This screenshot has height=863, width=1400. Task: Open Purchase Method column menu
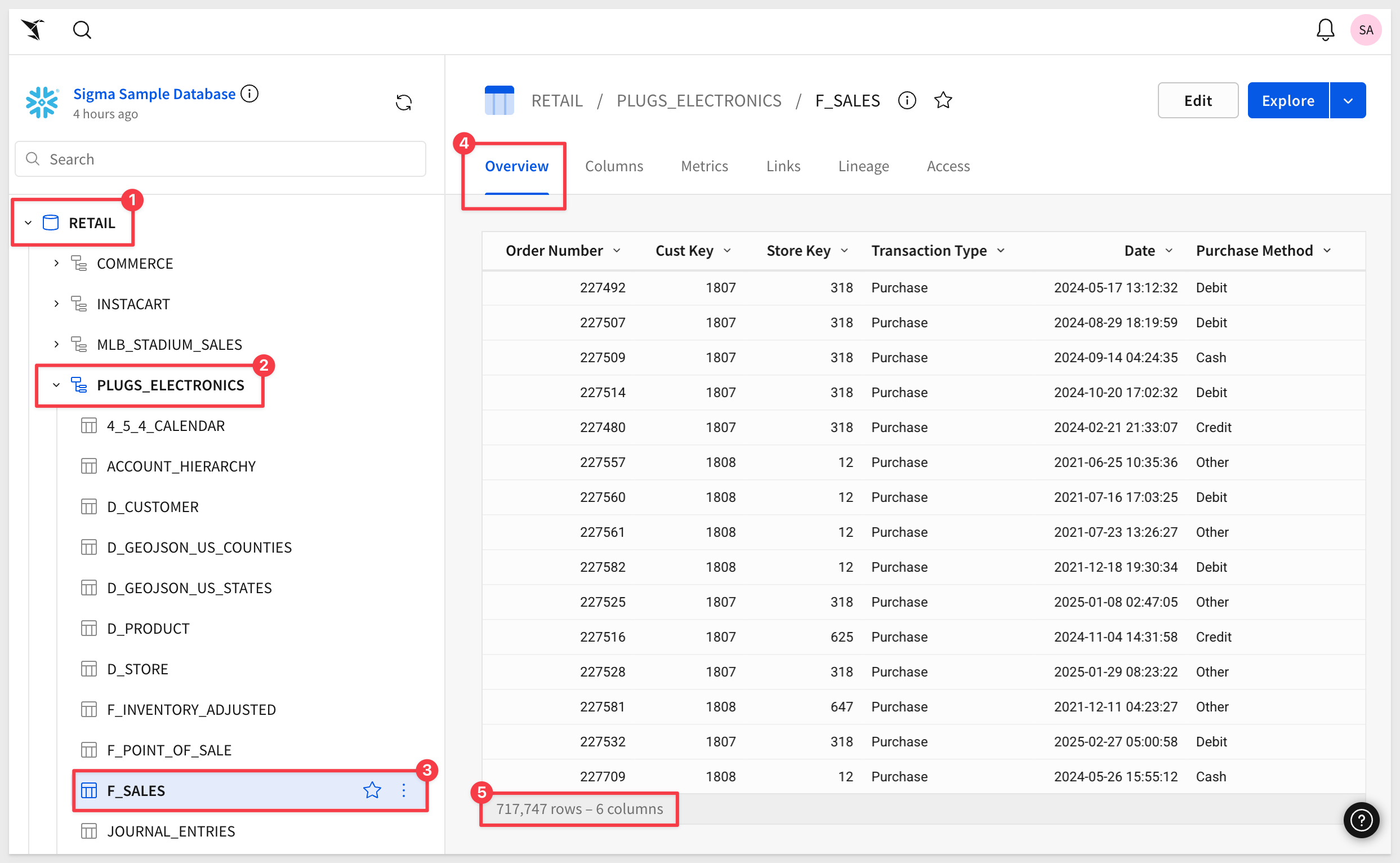[1327, 251]
